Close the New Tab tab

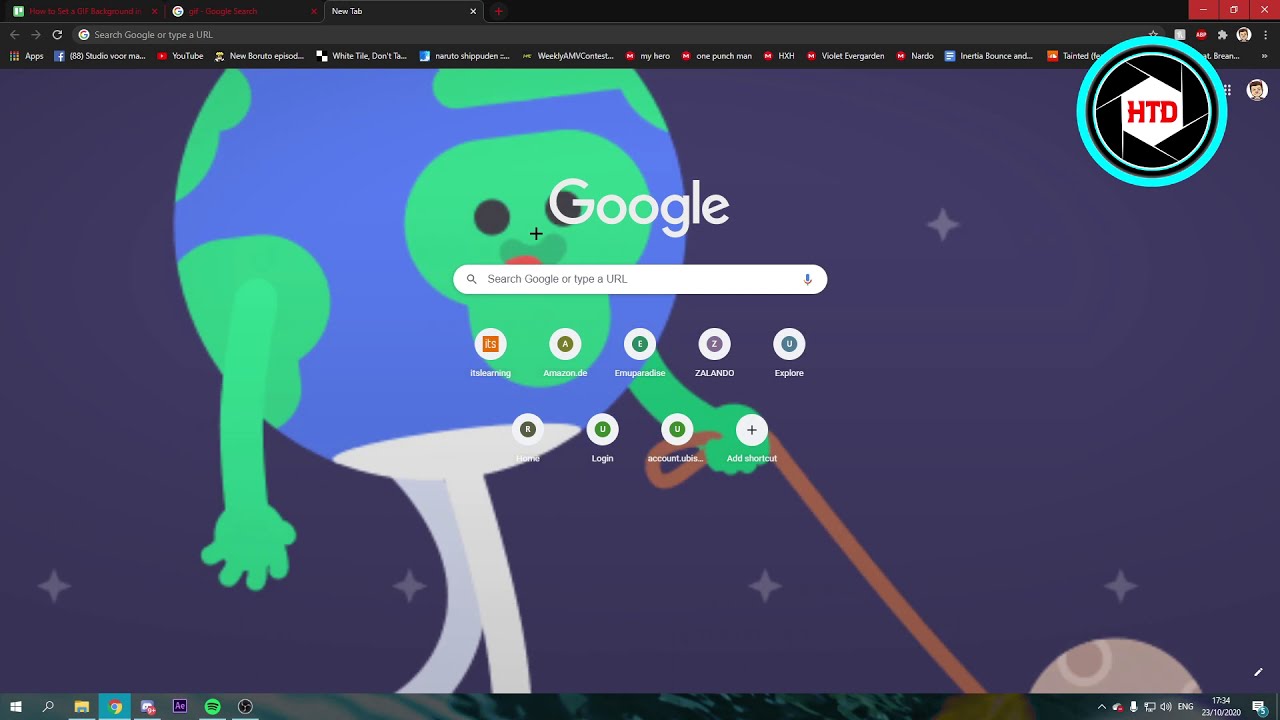pos(473,11)
